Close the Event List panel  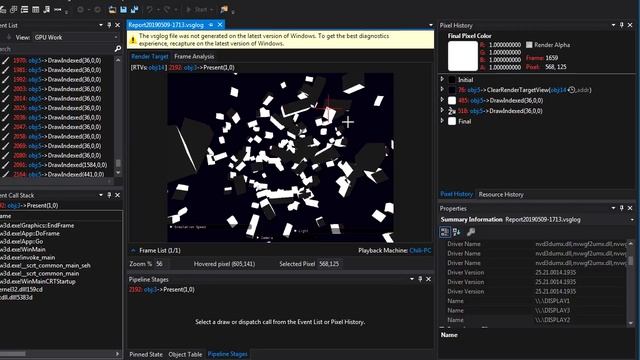pos(118,25)
